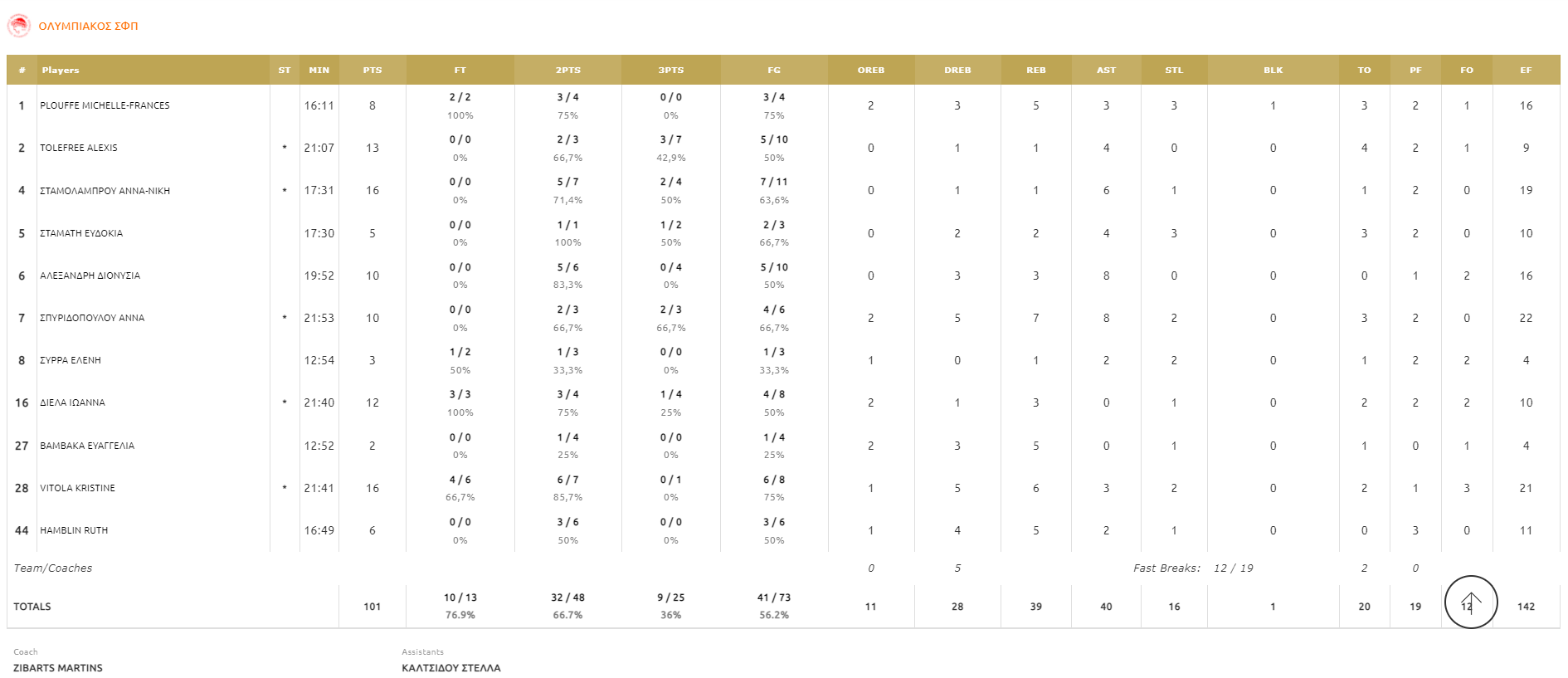Click the Olympiacos team logo icon
Image resolution: width=1568 pixels, height=678 pixels.
(18, 26)
